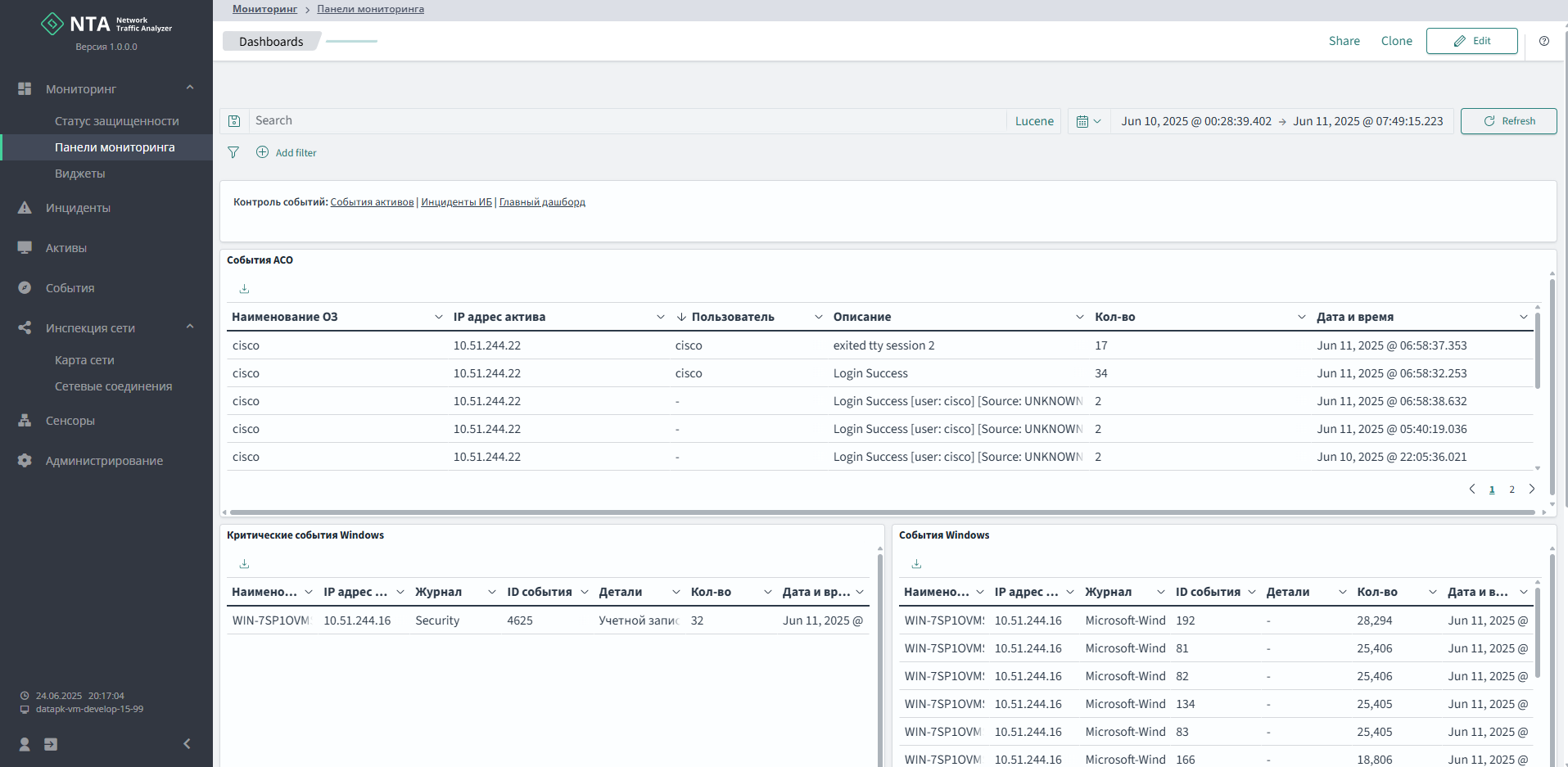Select Виджеты in the sidebar
This screenshot has width=1568, height=767.
click(x=79, y=174)
